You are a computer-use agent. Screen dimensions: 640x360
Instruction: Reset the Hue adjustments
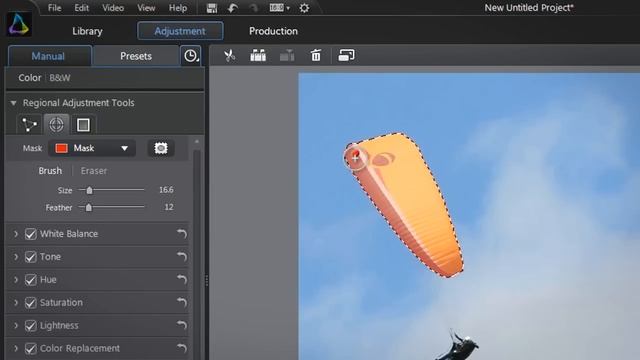[x=182, y=280]
